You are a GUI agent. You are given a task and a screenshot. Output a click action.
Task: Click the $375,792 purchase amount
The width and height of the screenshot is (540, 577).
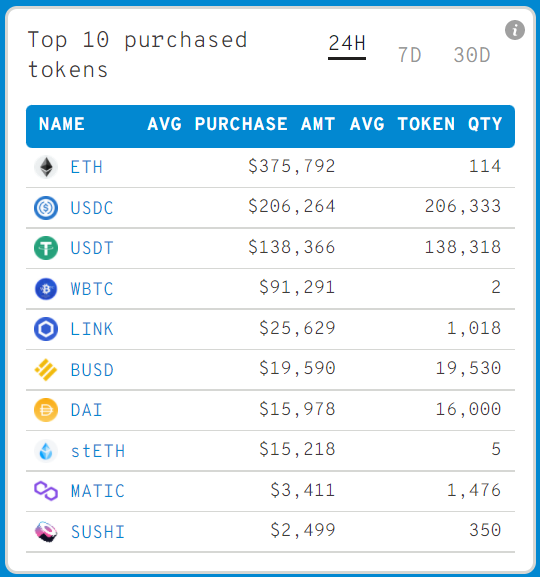292,166
